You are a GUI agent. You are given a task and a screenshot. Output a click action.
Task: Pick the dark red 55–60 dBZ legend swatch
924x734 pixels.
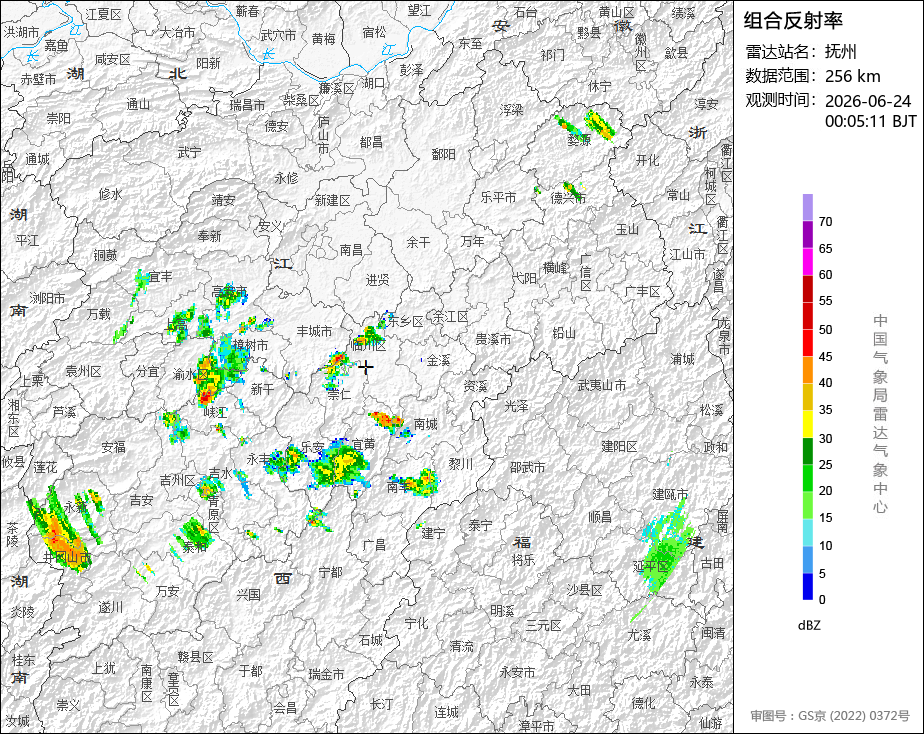(x=808, y=289)
